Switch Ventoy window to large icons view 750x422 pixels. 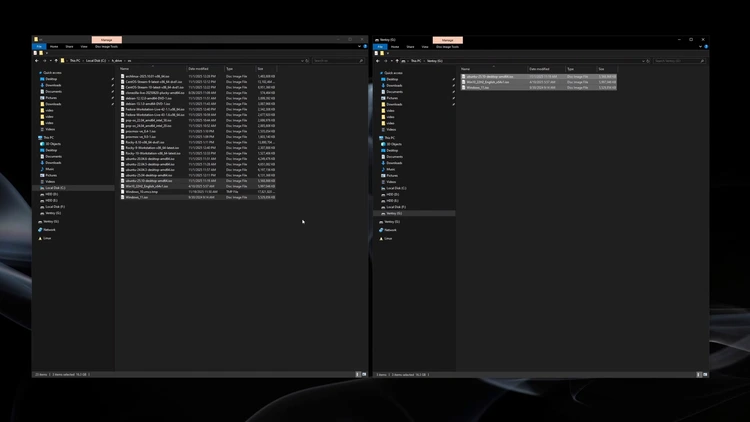coord(705,374)
